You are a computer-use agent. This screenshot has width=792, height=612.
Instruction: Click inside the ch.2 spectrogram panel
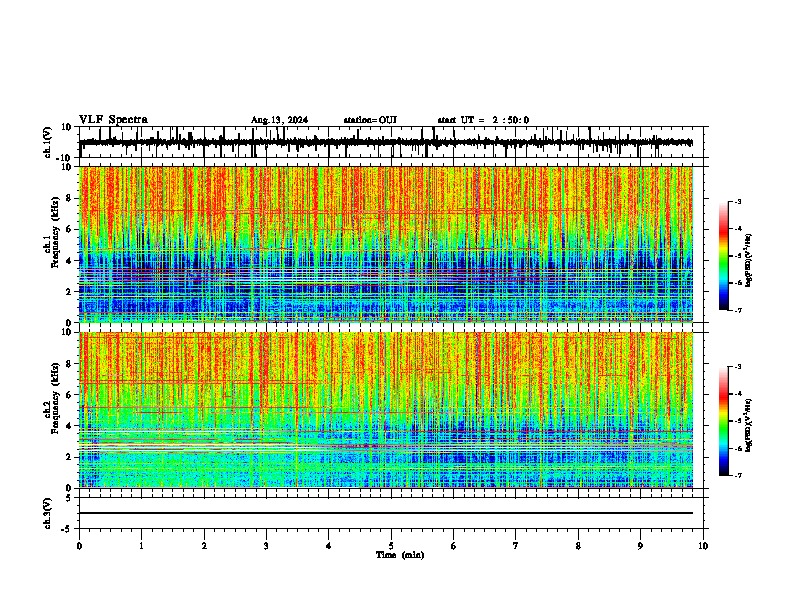coord(385,410)
